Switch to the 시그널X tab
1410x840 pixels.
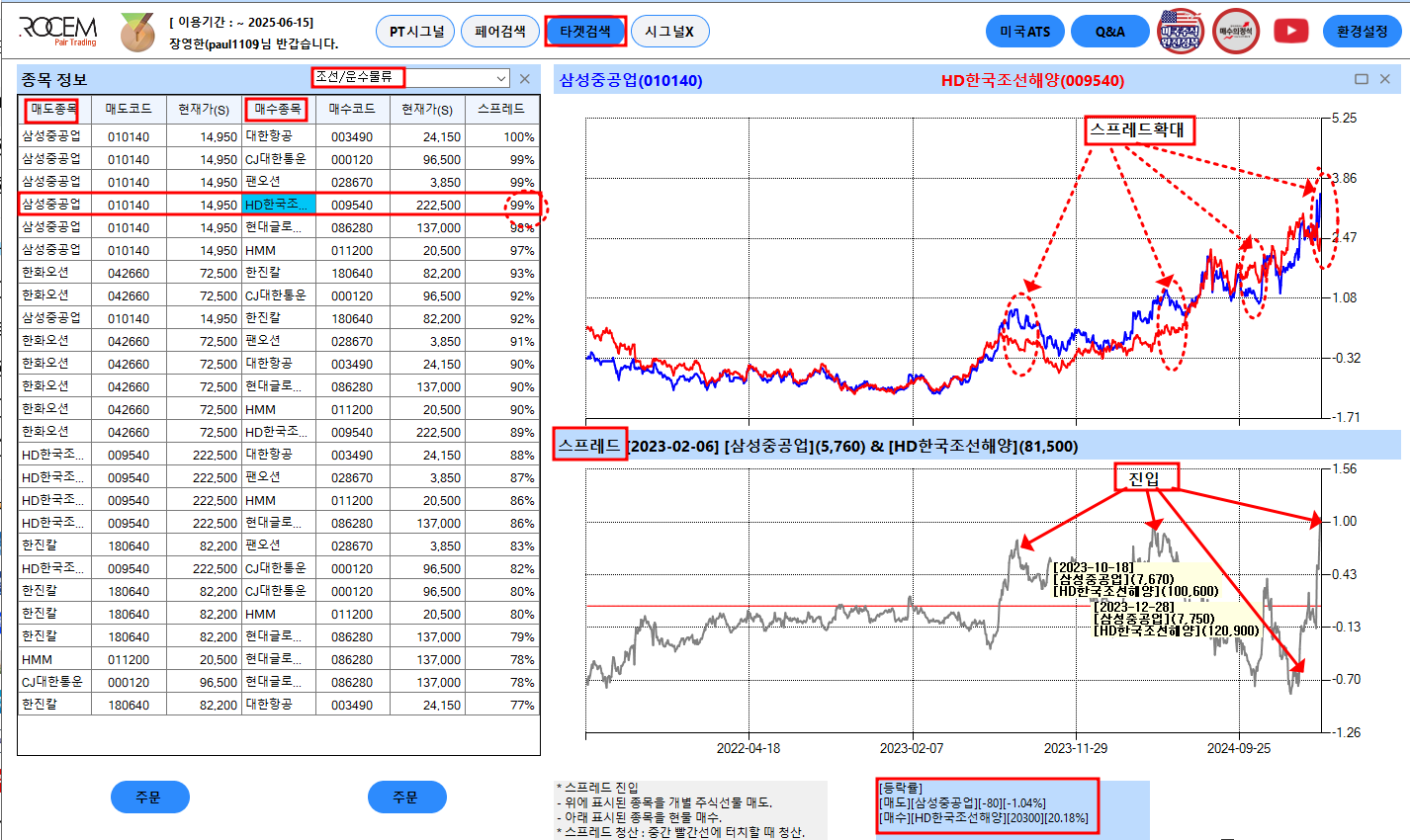click(x=669, y=32)
